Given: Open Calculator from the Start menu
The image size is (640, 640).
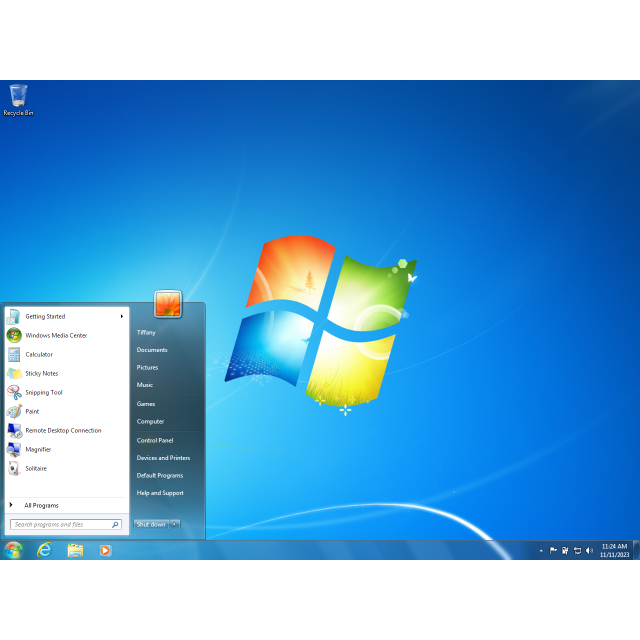Looking at the screenshot, I should click(39, 354).
